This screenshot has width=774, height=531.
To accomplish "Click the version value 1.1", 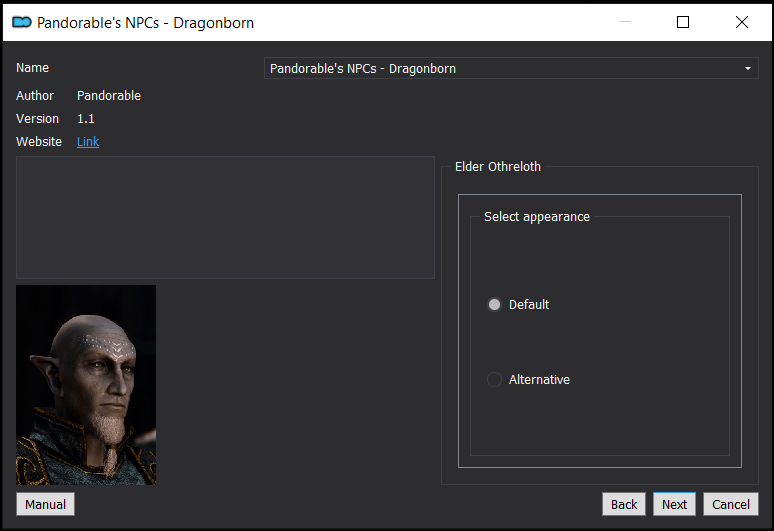I will click(85, 119).
